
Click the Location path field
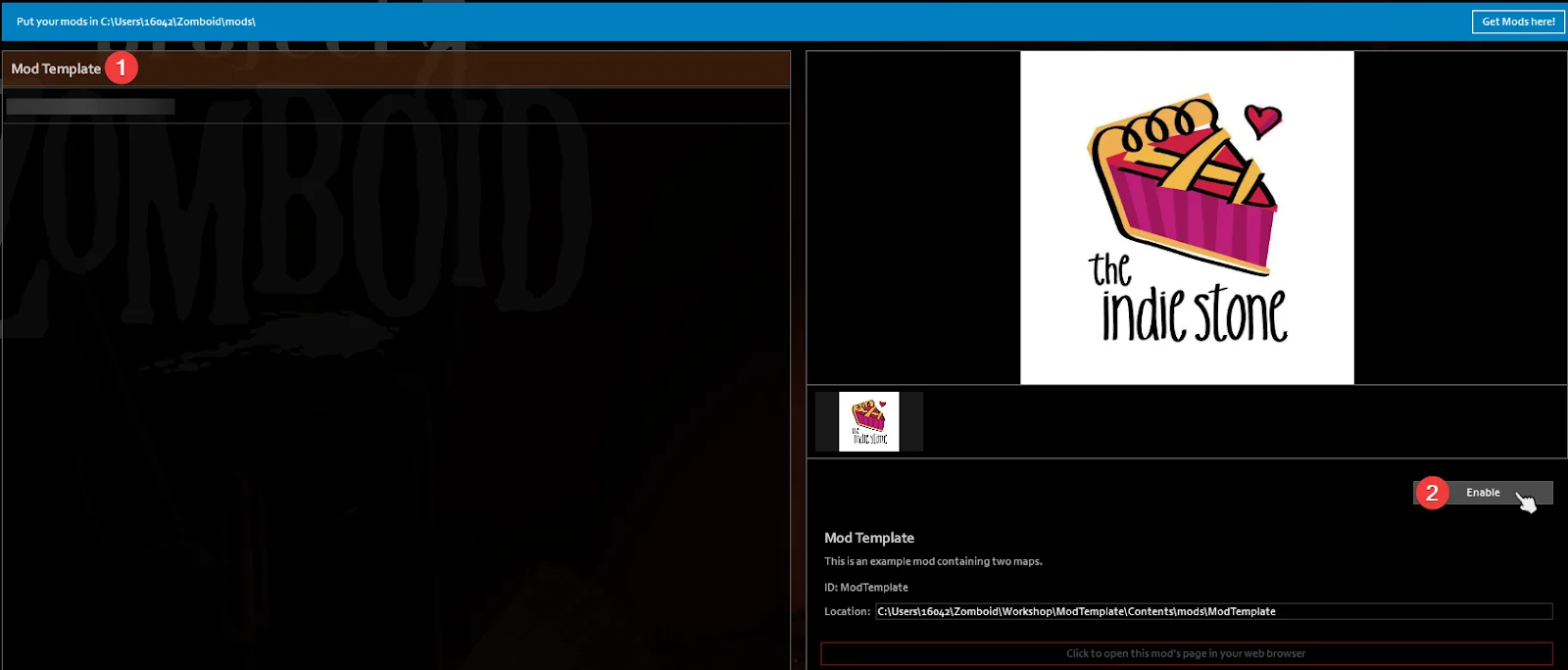[1213, 611]
